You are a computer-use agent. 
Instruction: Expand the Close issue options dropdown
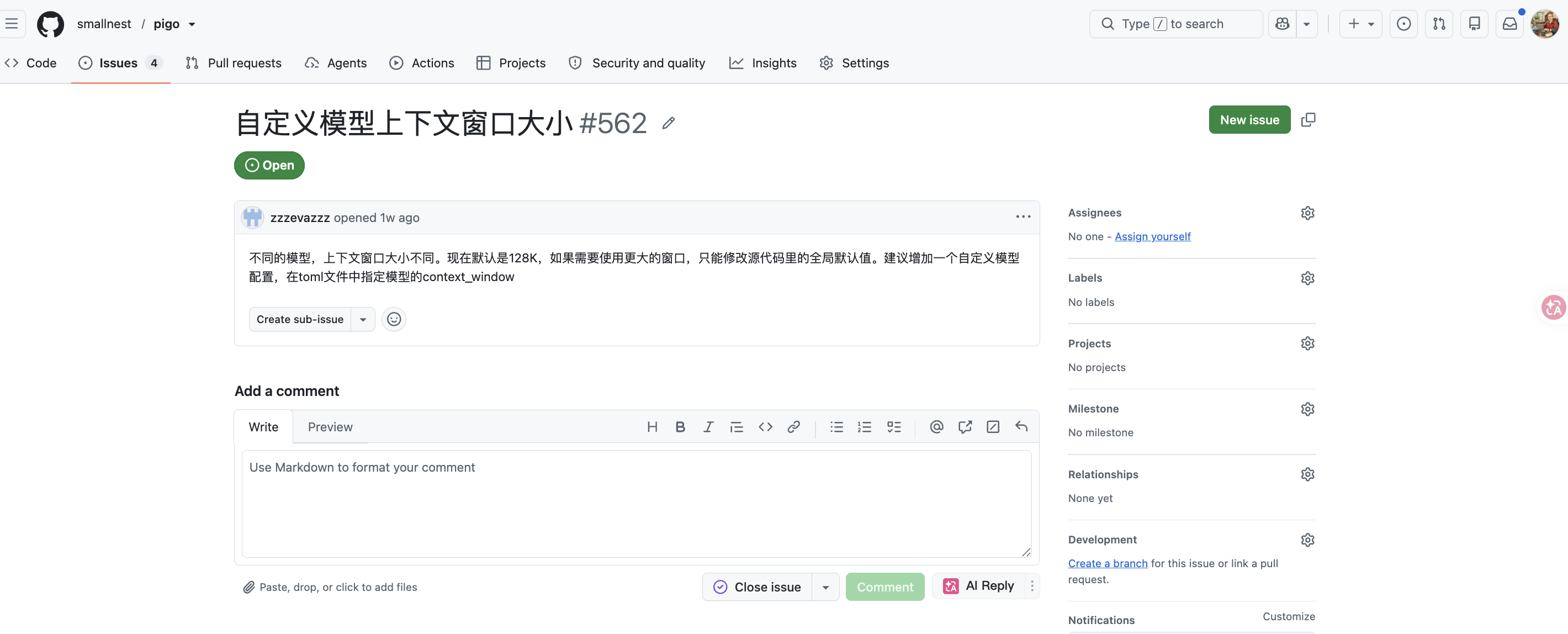pyautogui.click(x=825, y=587)
